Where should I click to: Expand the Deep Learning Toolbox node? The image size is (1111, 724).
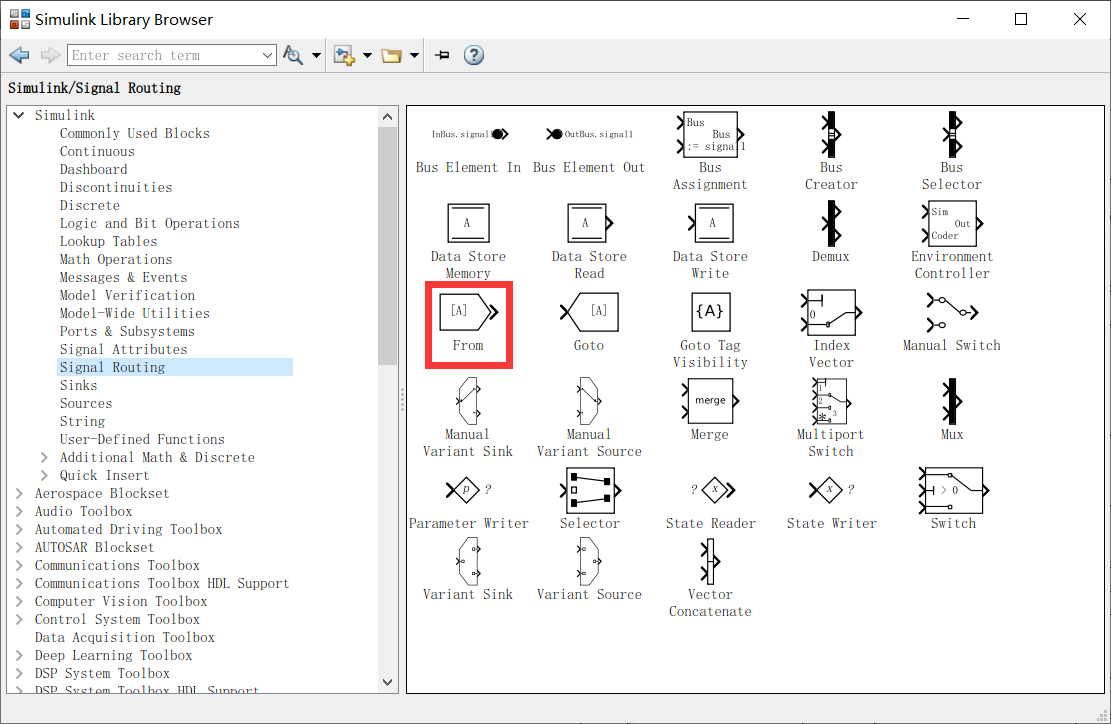coord(19,655)
